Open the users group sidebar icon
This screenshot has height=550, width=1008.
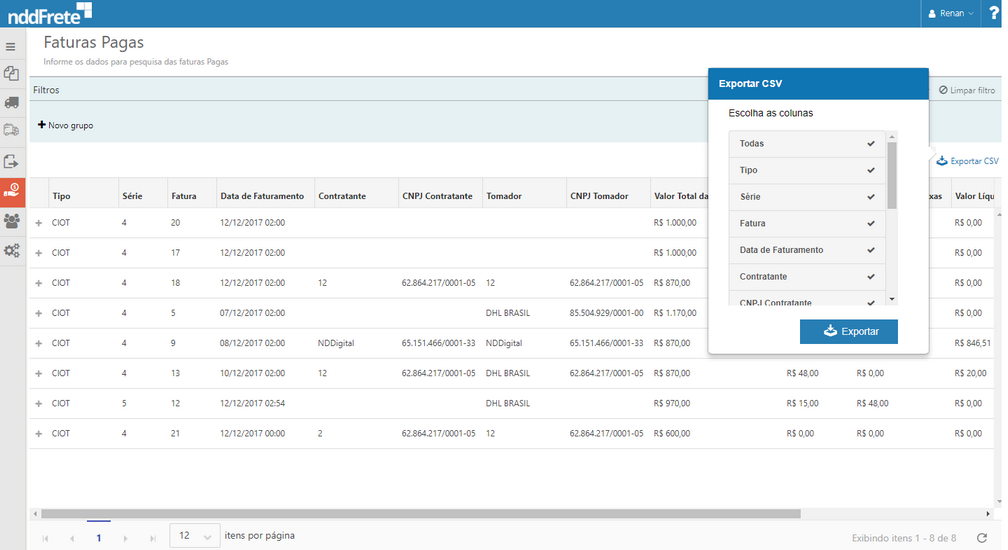(x=11, y=221)
